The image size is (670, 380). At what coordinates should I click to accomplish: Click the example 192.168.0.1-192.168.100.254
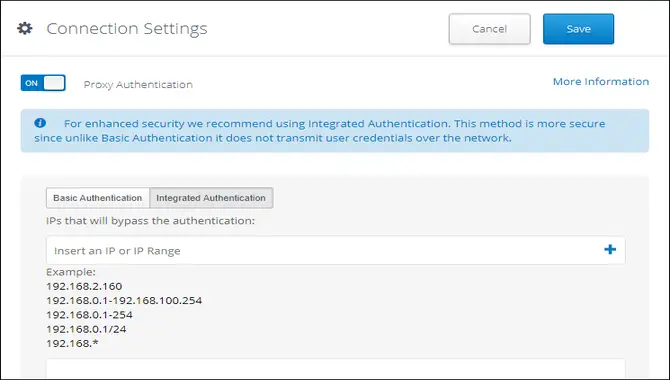click(124, 300)
